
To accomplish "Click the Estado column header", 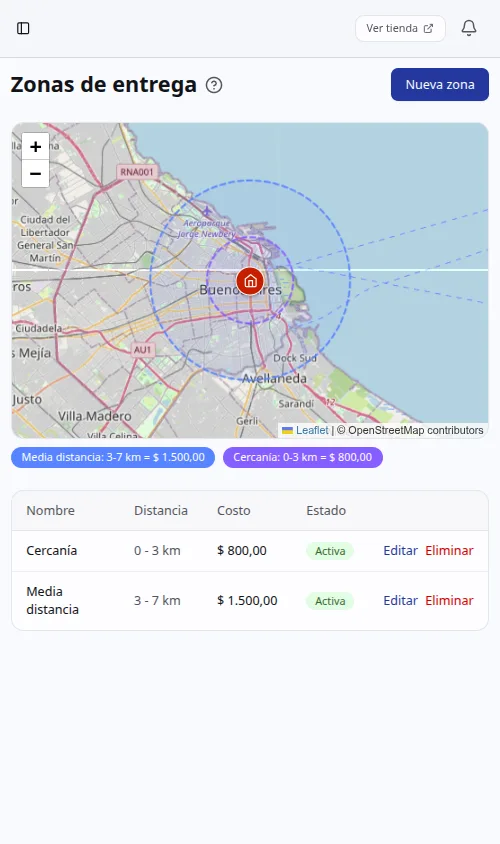I will 326,510.
